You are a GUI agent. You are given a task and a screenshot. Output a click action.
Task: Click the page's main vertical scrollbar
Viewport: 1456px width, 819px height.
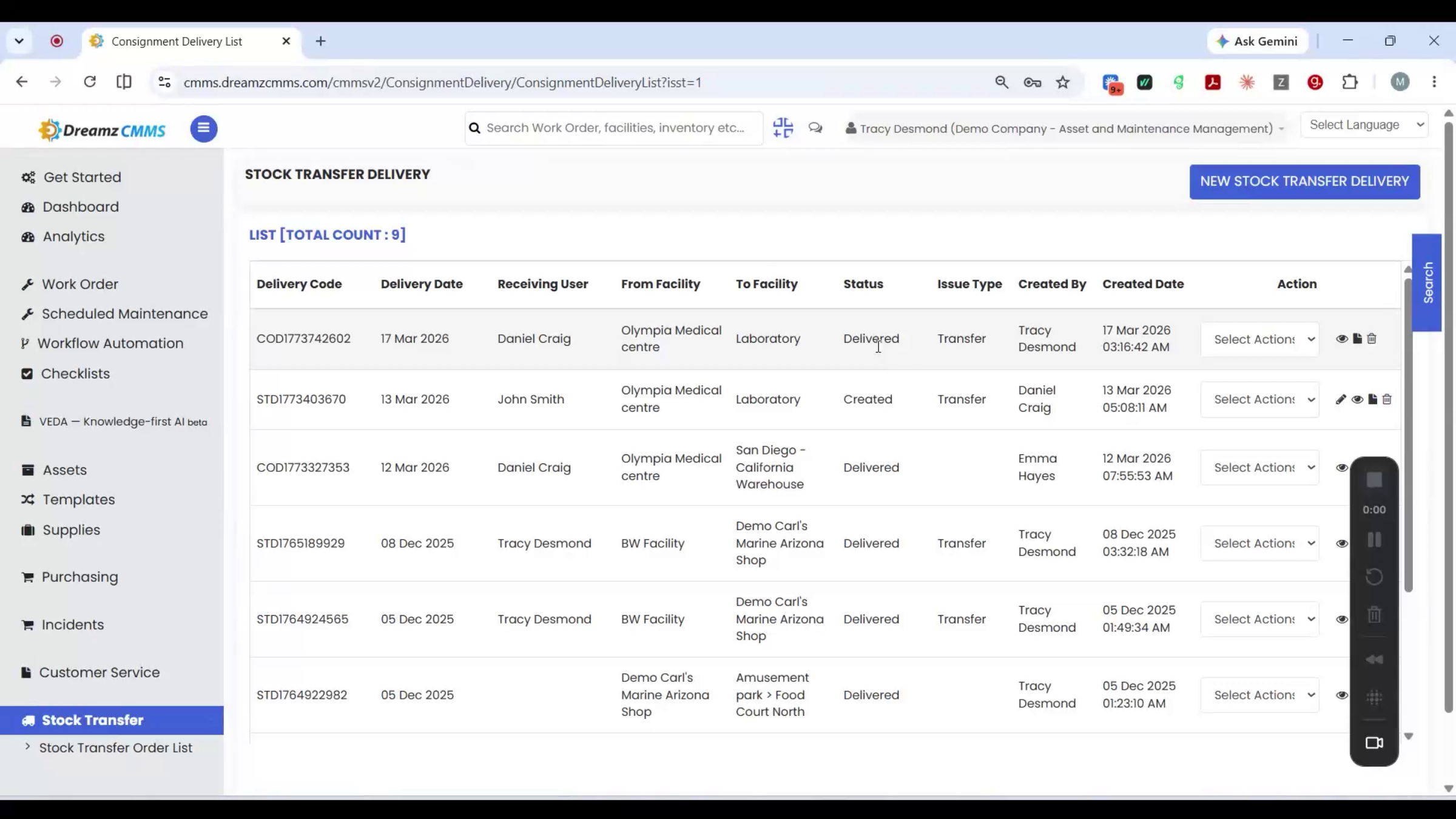(1449, 417)
